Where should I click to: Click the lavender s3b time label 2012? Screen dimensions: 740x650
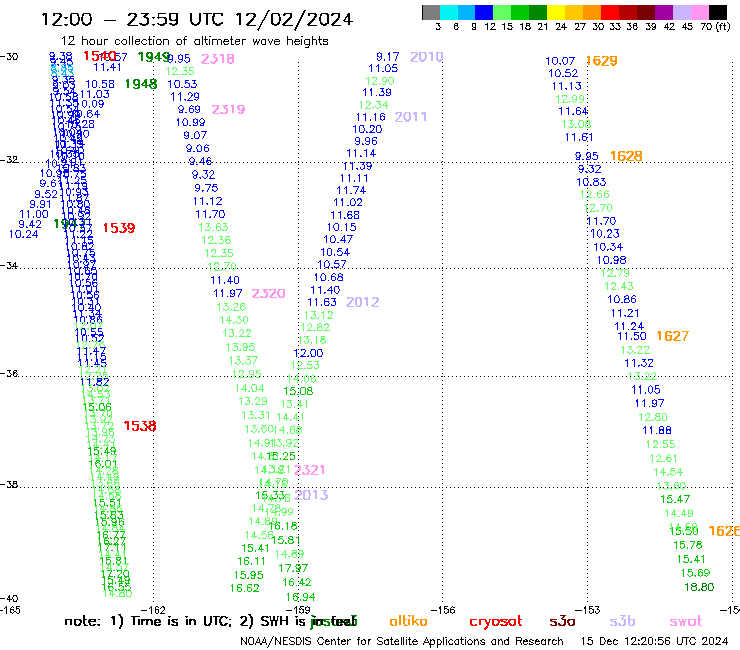click(362, 302)
